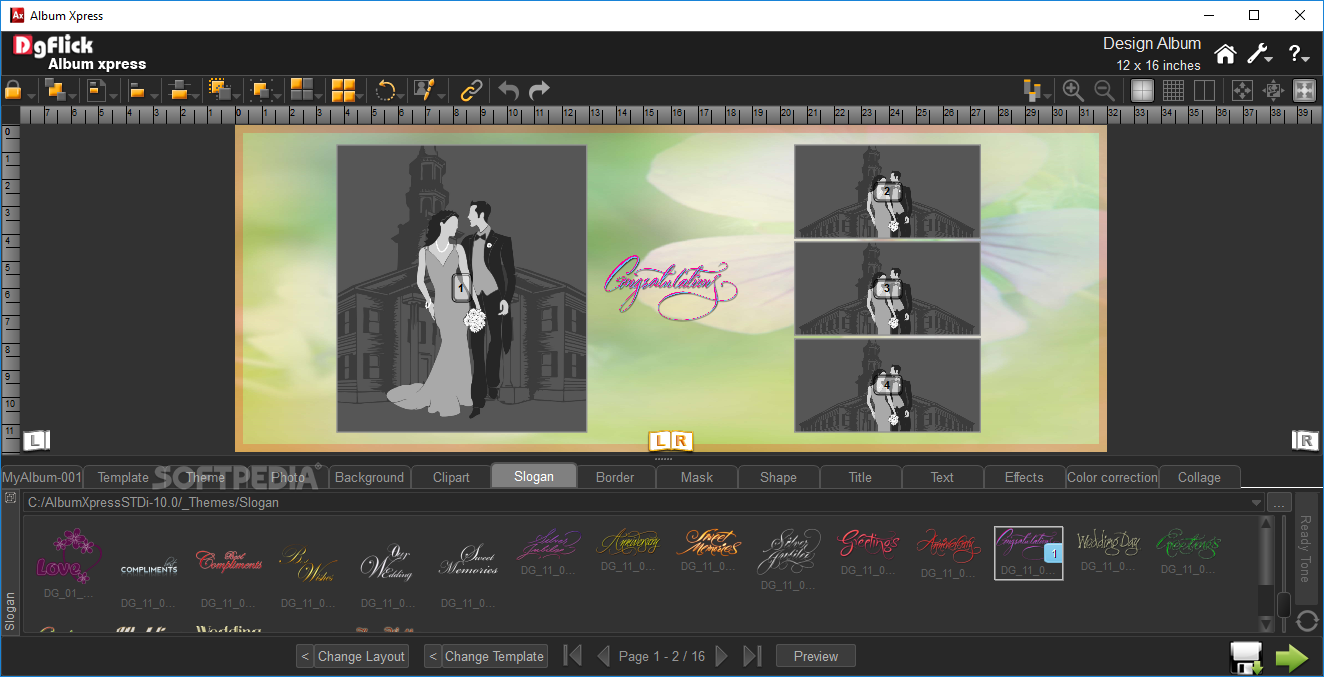Image resolution: width=1324 pixels, height=677 pixels.
Task: Click the align to page icon
Action: coord(96,90)
